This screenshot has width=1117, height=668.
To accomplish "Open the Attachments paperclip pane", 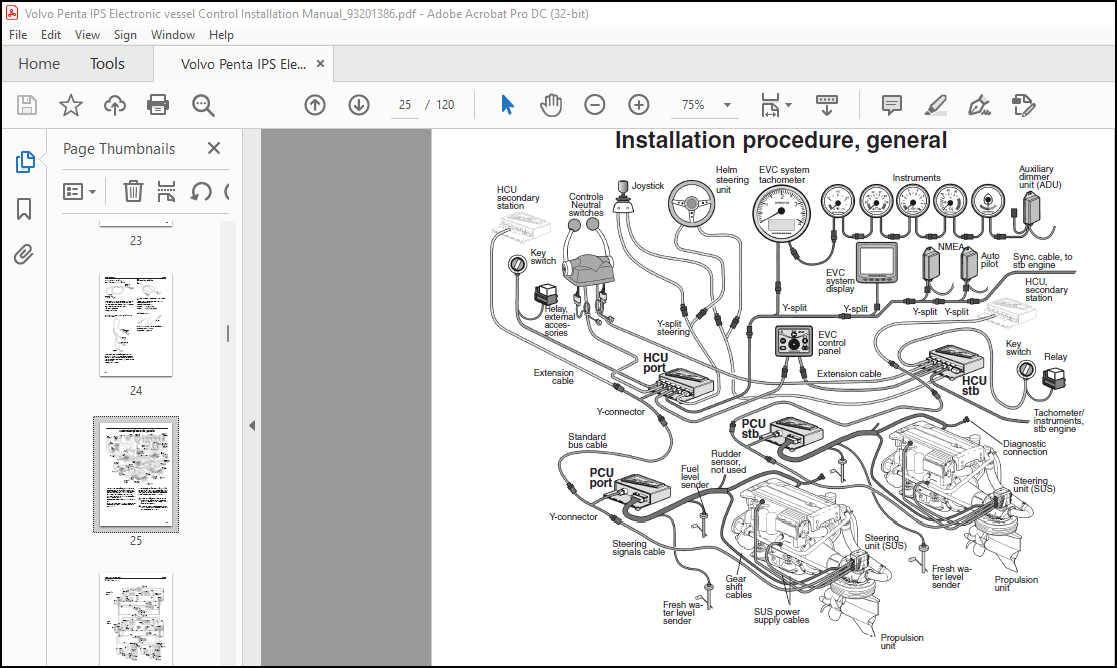I will coord(24,254).
